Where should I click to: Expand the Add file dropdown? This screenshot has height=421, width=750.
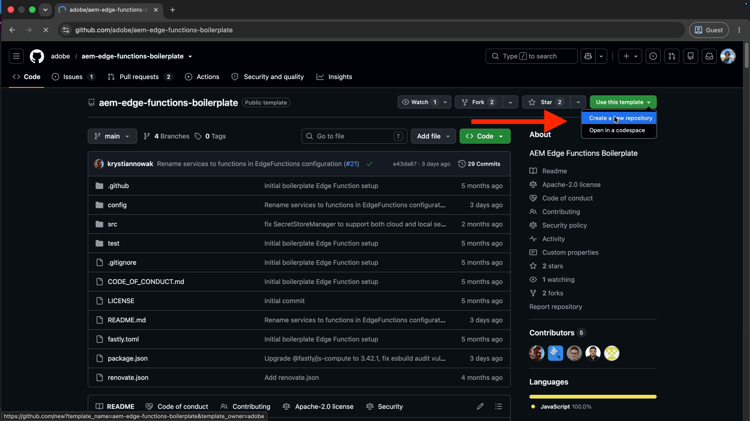433,136
